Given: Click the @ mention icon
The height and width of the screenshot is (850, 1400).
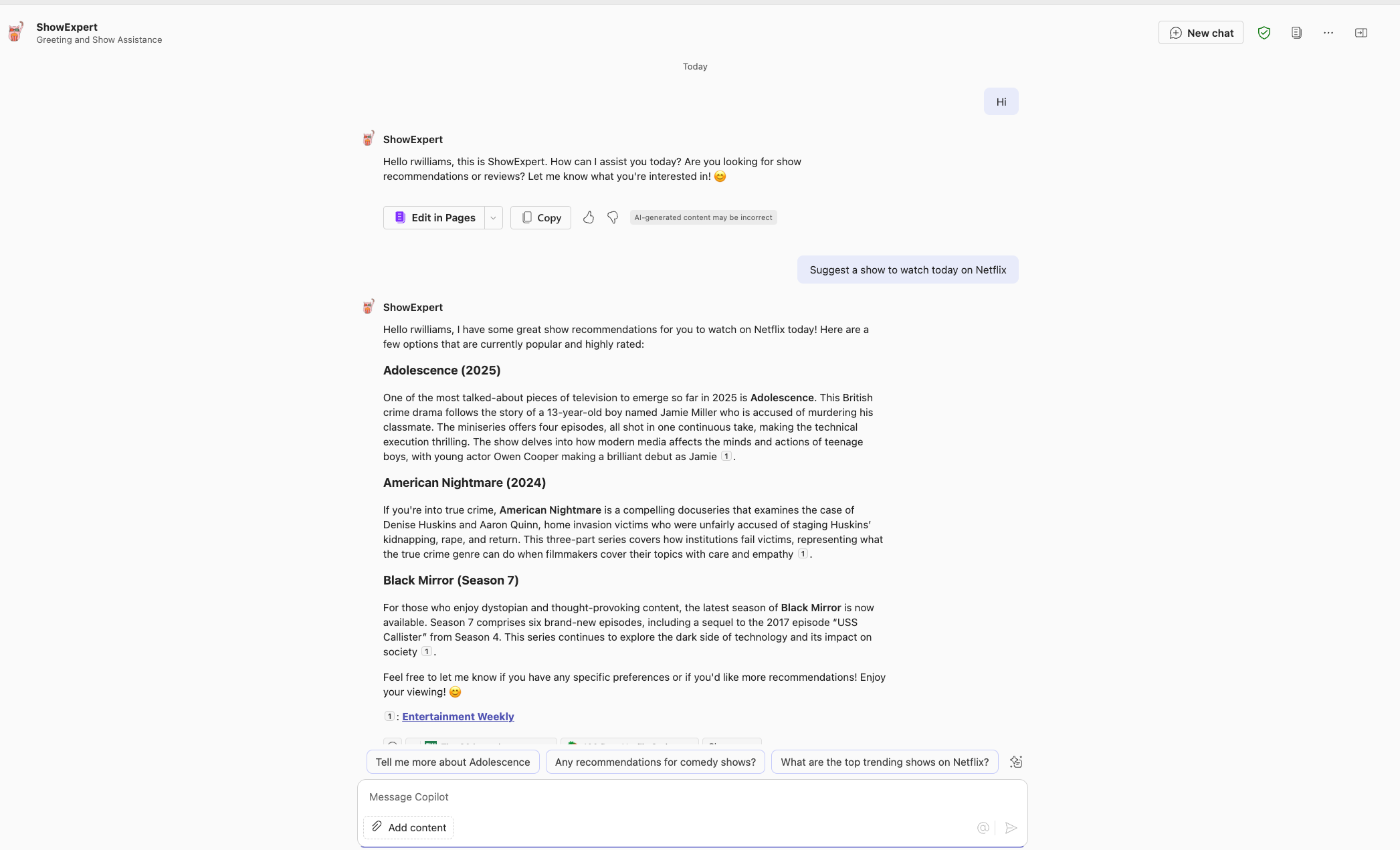Looking at the screenshot, I should (x=983, y=828).
